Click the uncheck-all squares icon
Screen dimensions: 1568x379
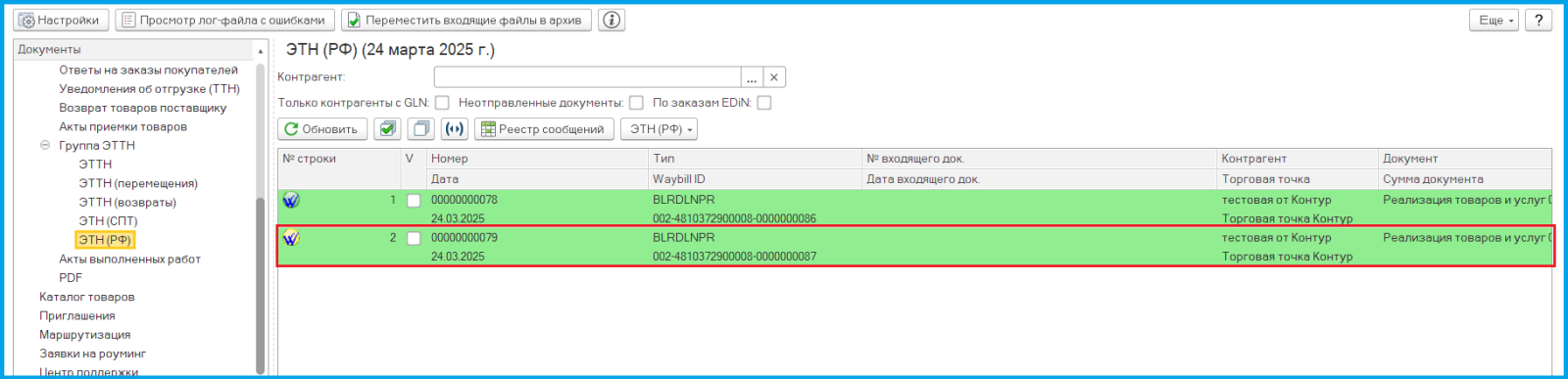tap(421, 129)
